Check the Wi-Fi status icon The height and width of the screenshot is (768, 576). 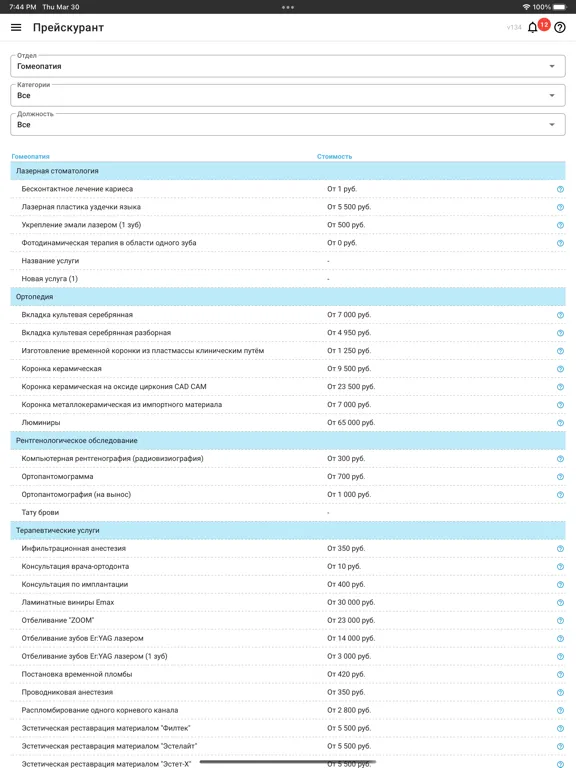tap(527, 7)
